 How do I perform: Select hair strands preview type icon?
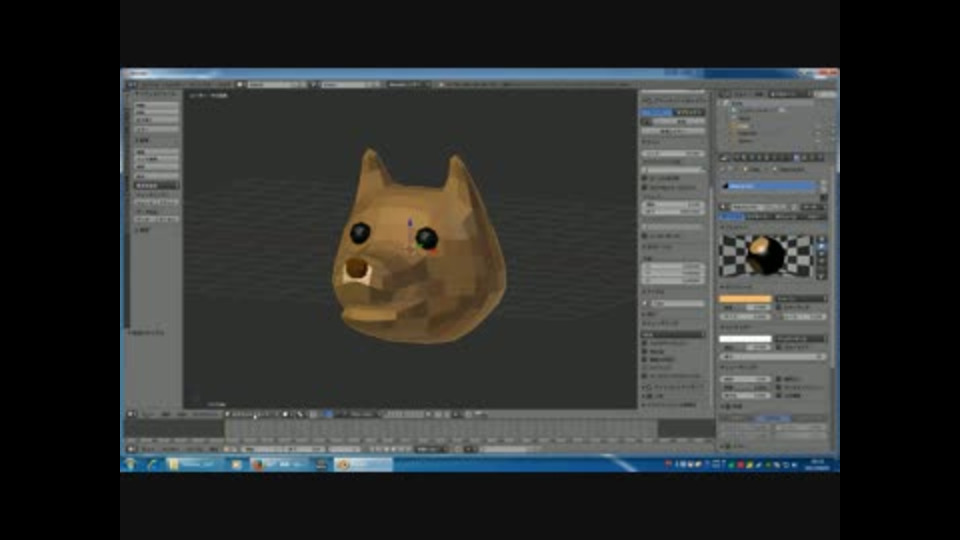822,268
